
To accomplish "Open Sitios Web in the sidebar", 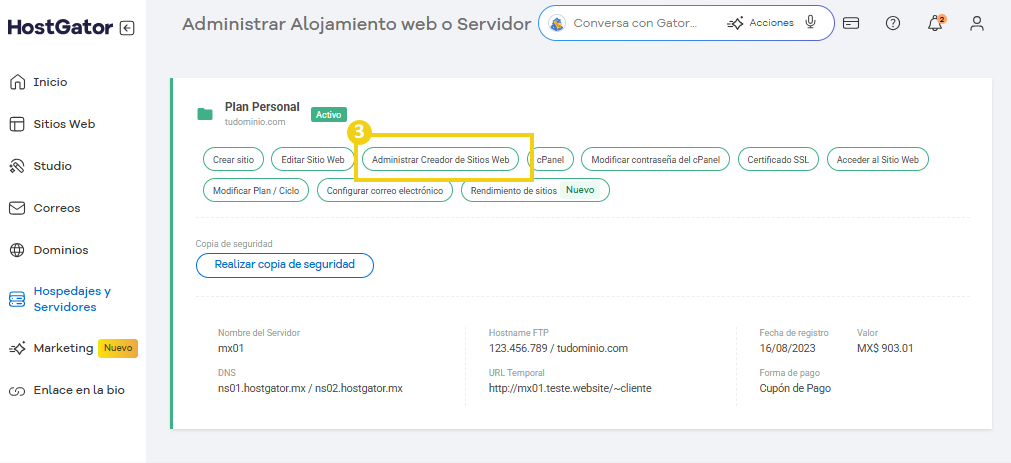I will (x=63, y=124).
